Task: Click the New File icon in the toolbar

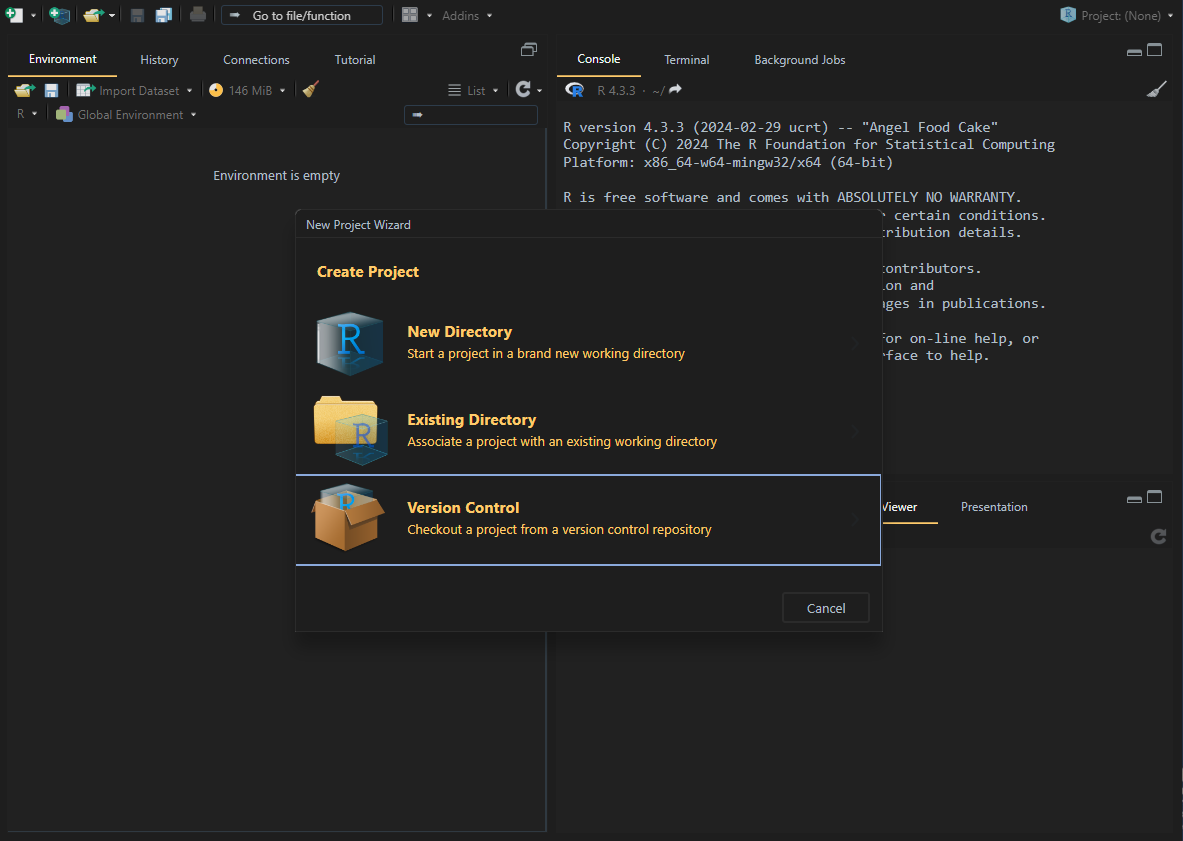Action: (x=14, y=14)
